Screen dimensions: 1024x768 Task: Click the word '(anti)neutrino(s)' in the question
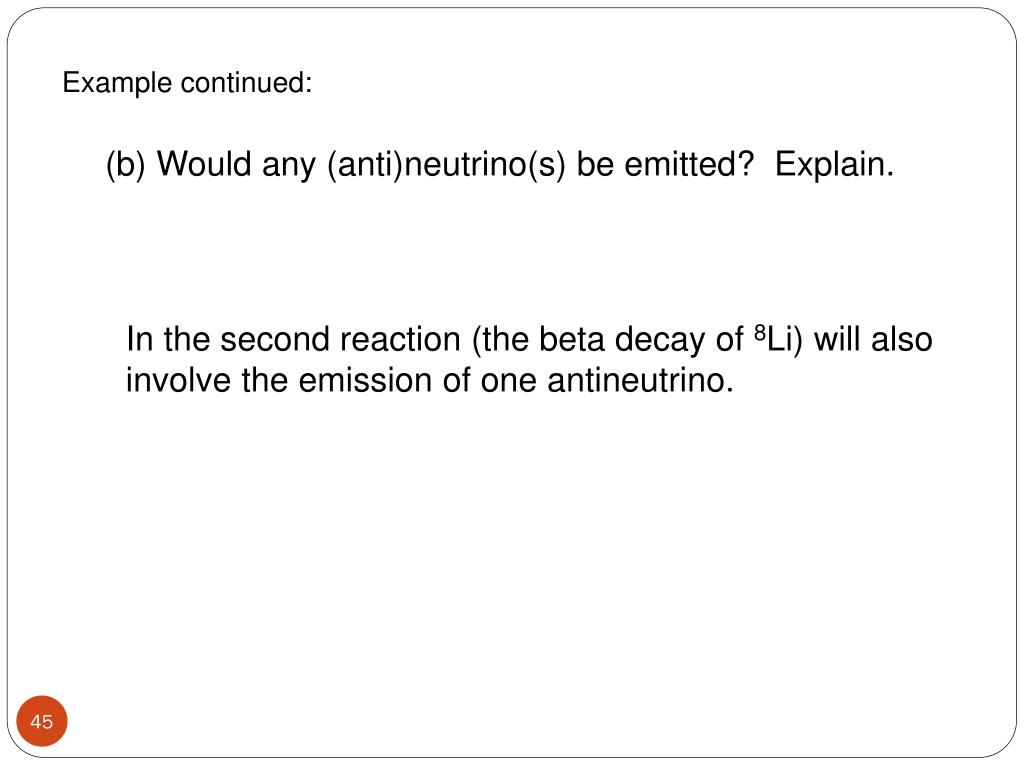tap(446, 164)
